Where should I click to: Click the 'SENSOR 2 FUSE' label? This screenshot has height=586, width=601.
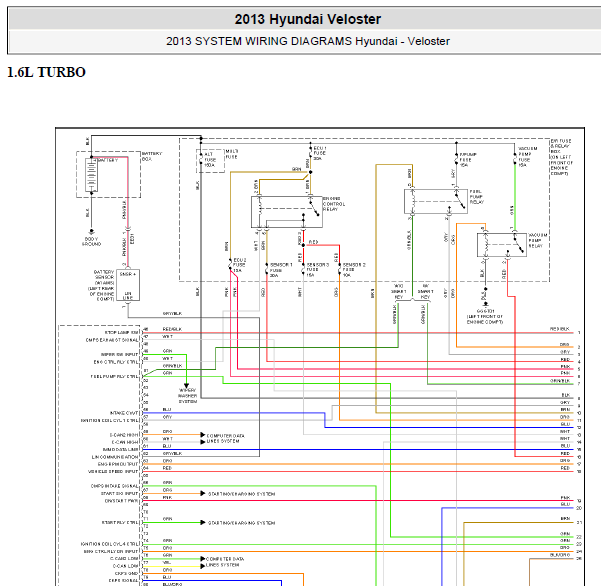[x=354, y=270]
